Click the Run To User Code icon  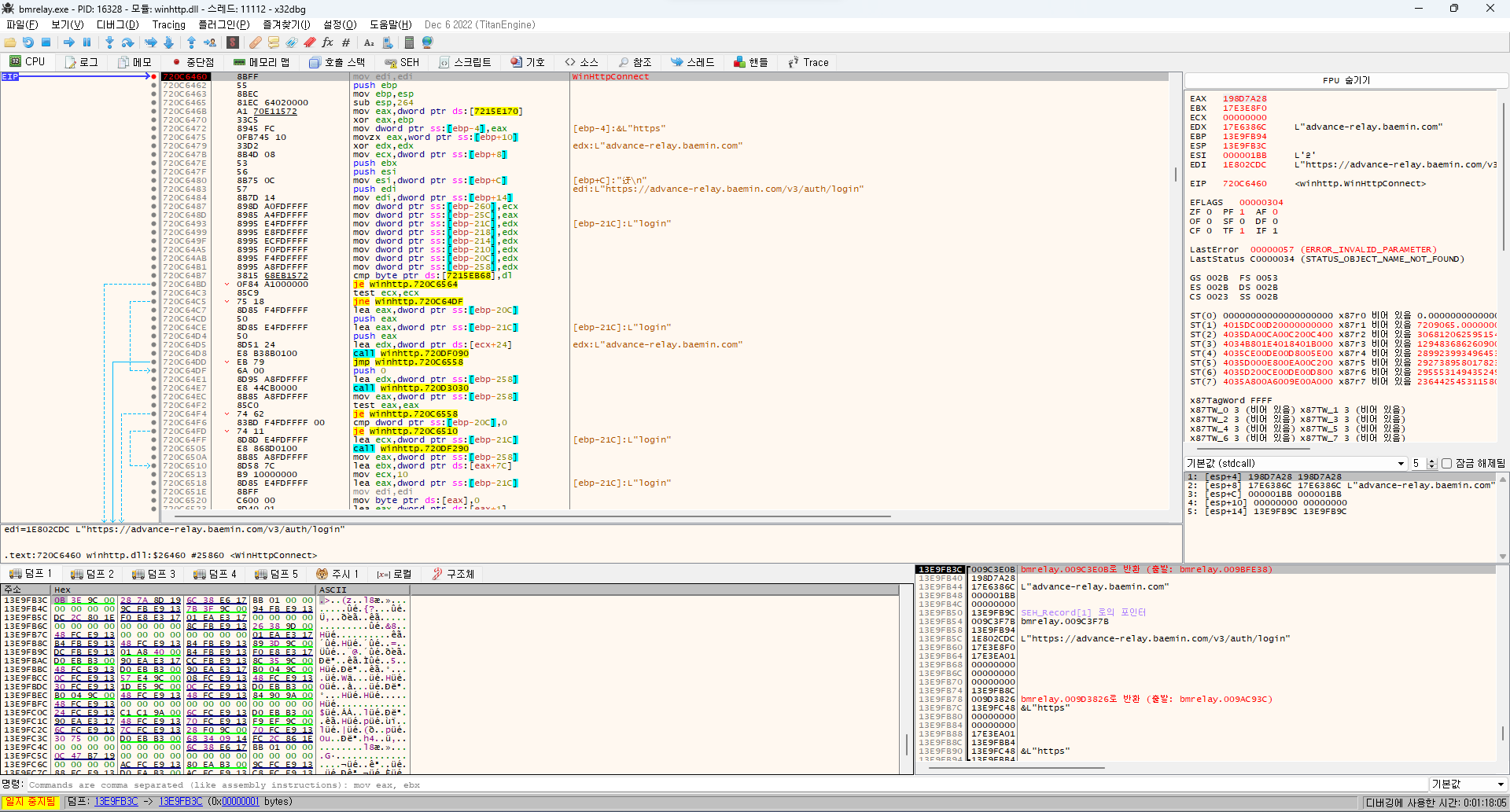[x=210, y=42]
